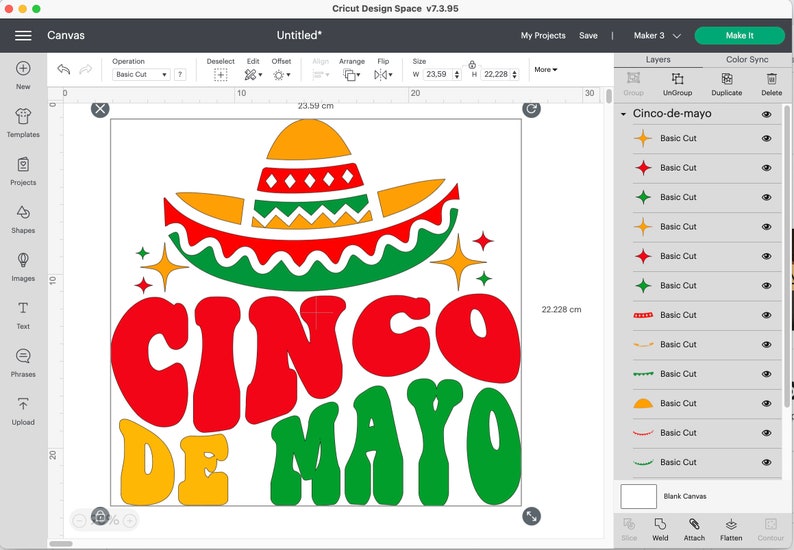Click the height stepper arrows
Screen dimensions: 794x550
515,74
